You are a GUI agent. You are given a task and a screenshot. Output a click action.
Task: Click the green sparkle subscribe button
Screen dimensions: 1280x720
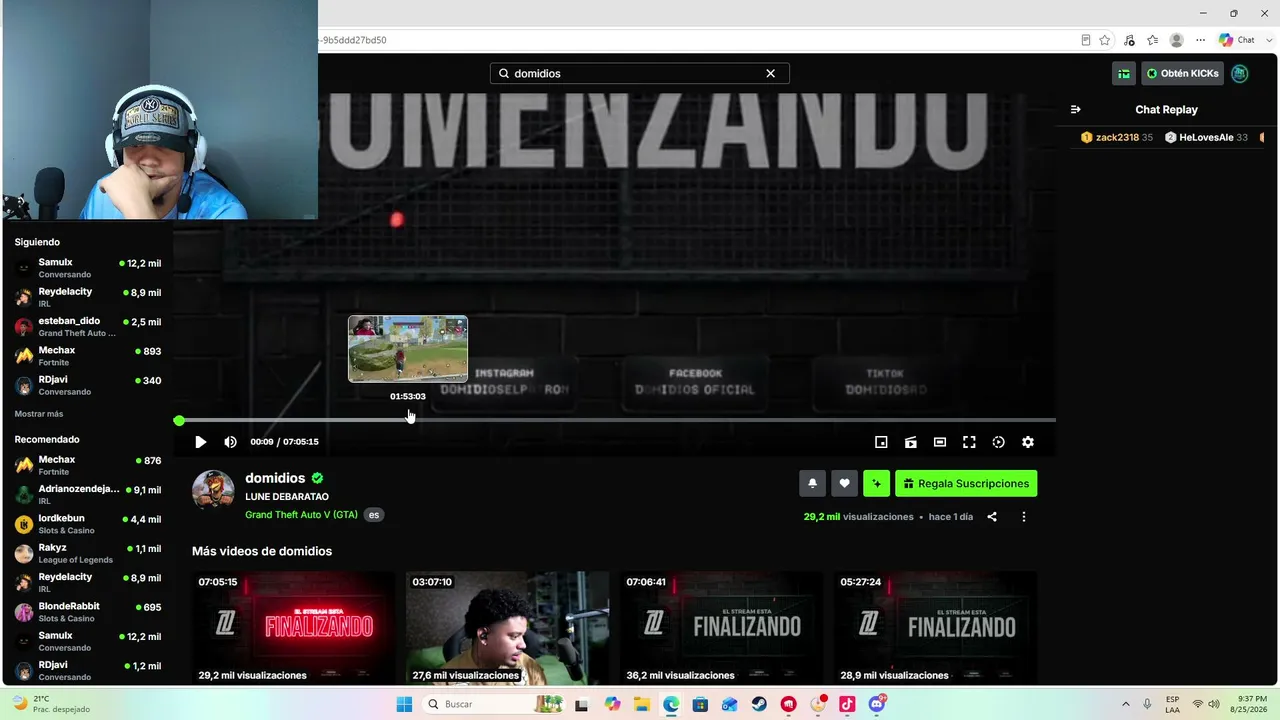pos(876,483)
